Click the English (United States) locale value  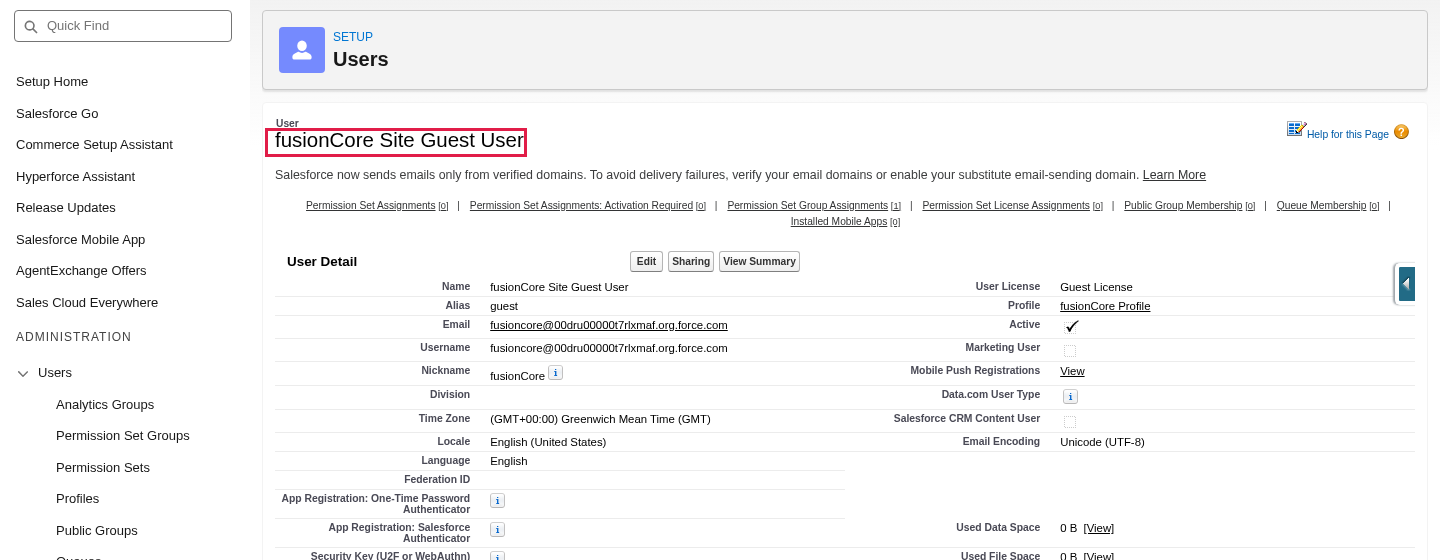(548, 442)
